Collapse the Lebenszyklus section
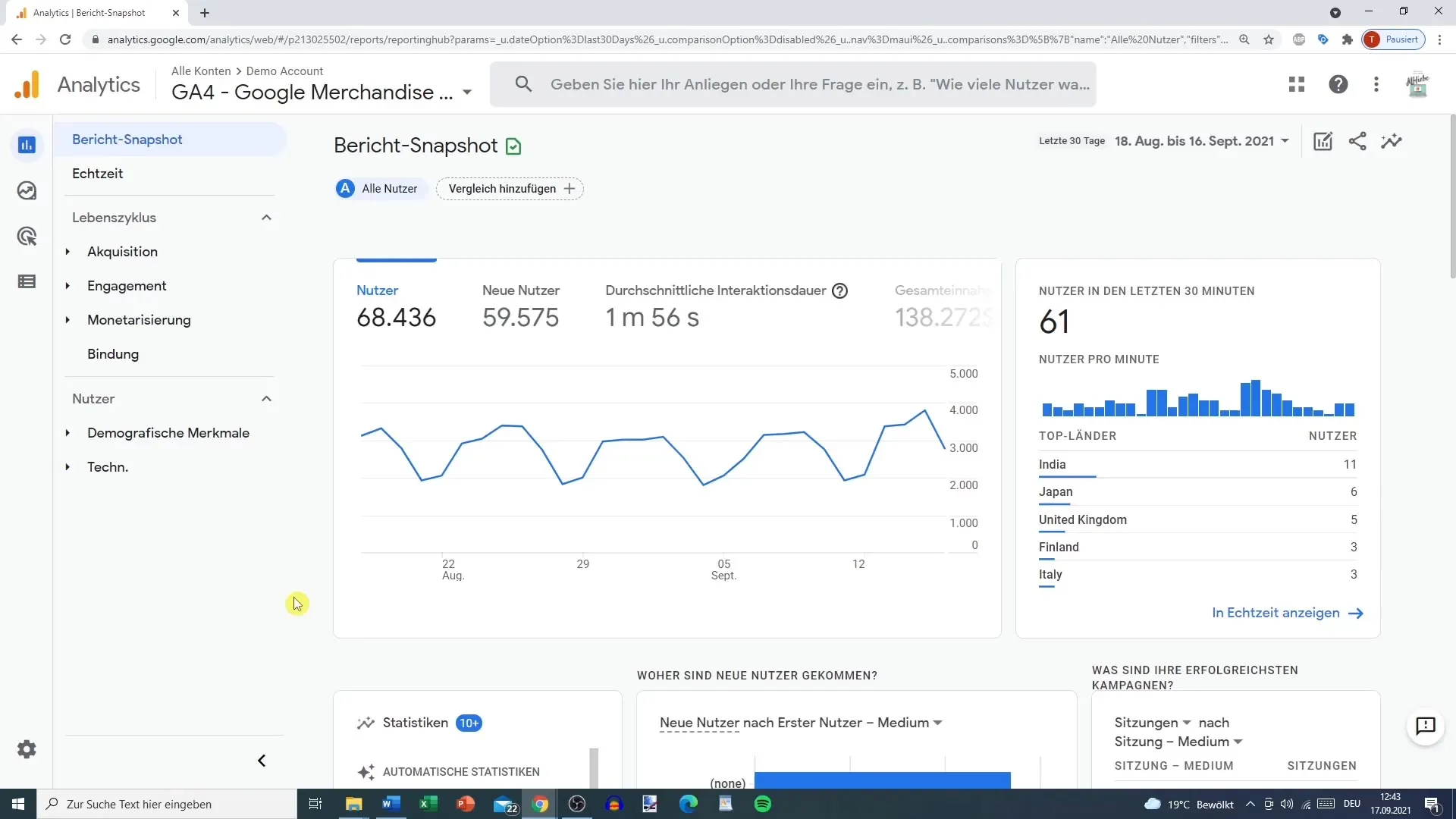This screenshot has height=819, width=1456. [x=266, y=218]
